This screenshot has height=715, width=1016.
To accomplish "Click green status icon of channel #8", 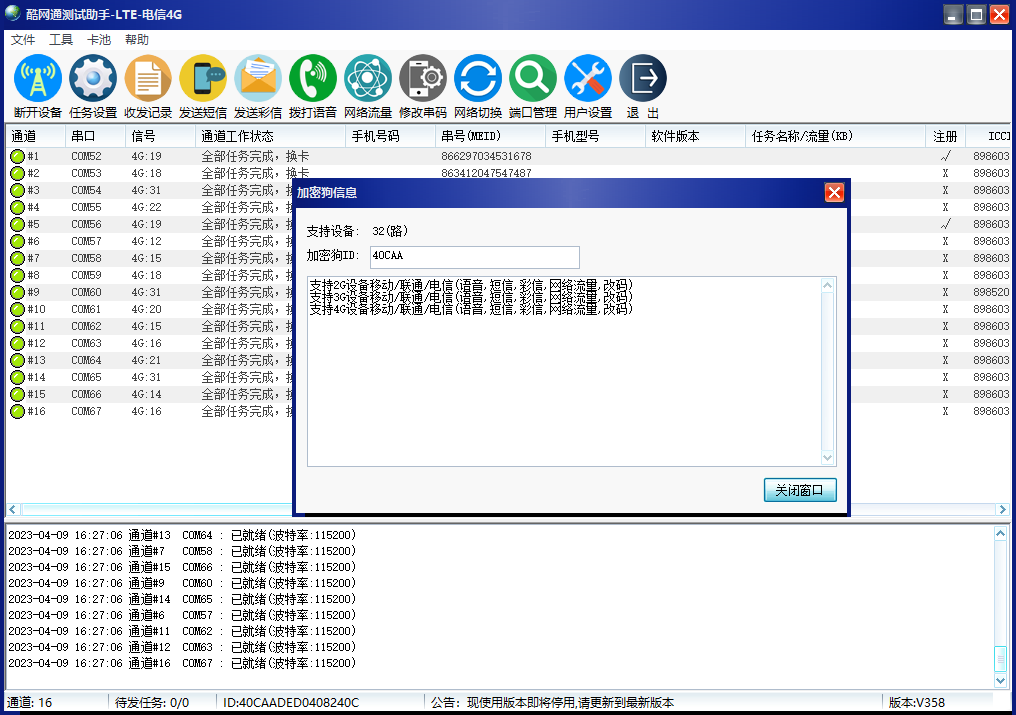I will point(17,275).
